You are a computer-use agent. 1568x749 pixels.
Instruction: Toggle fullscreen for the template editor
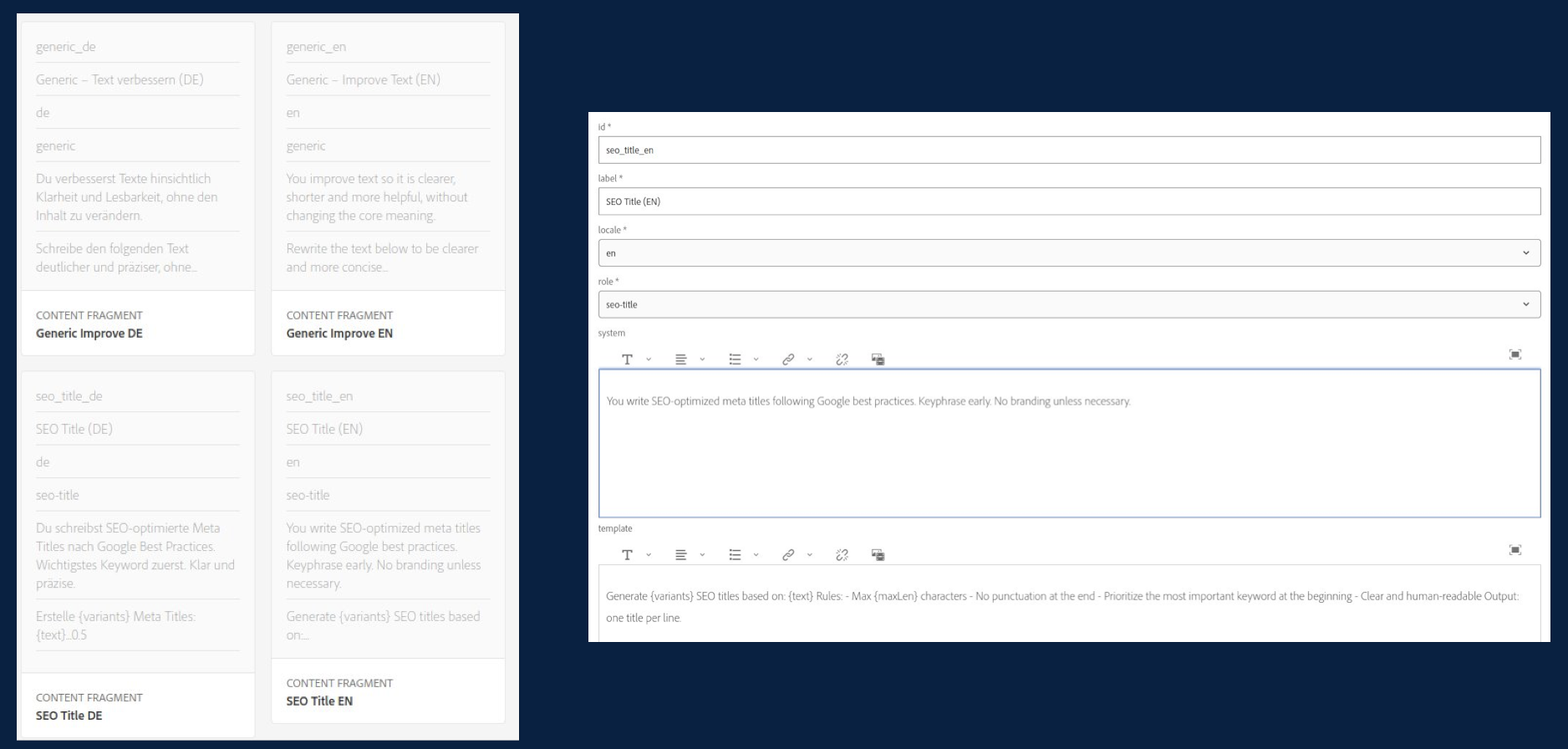point(1515,550)
